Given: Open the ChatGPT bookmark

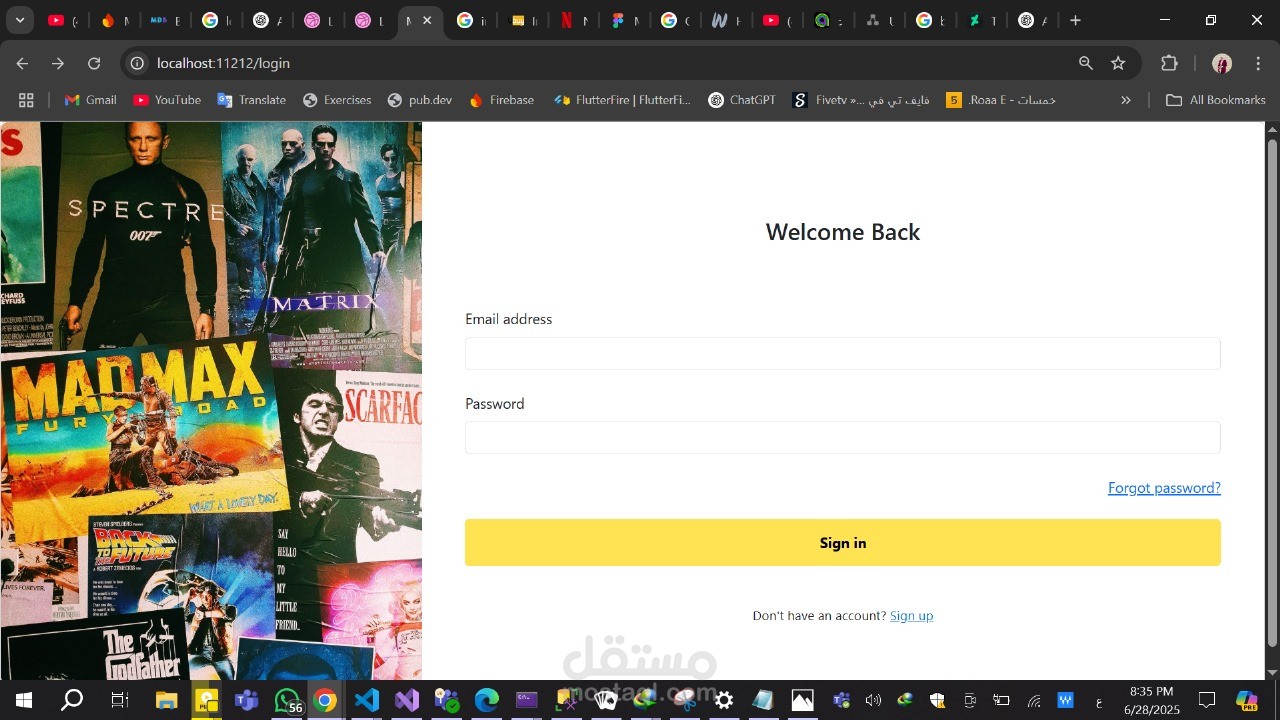Looking at the screenshot, I should [x=742, y=100].
